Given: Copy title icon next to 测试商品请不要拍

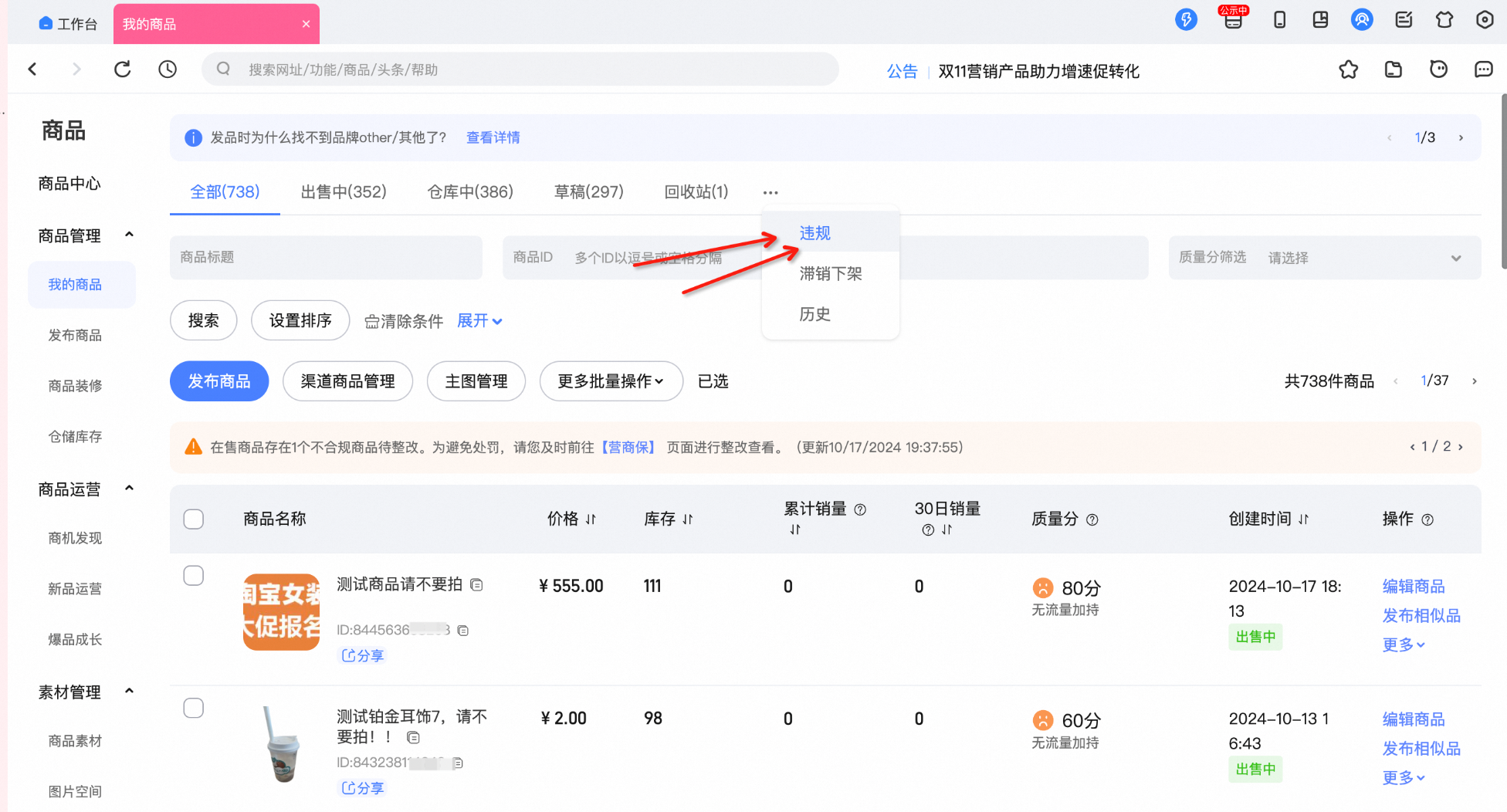Looking at the screenshot, I should click(476, 585).
